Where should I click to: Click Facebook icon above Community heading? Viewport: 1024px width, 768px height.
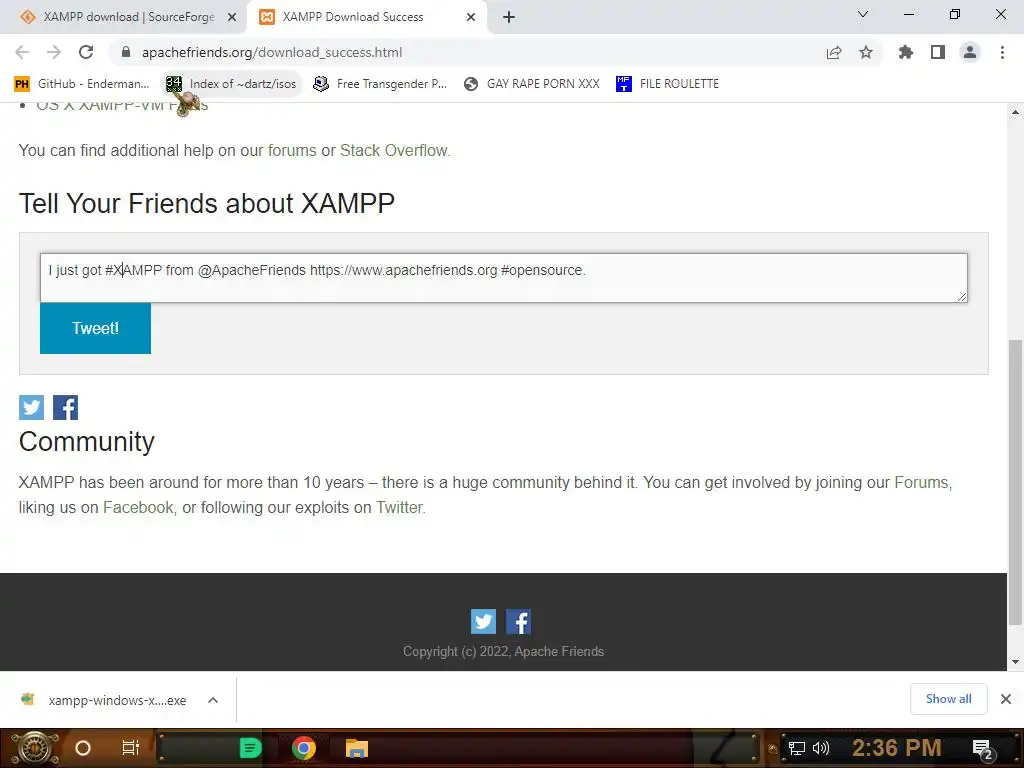[x=65, y=408]
